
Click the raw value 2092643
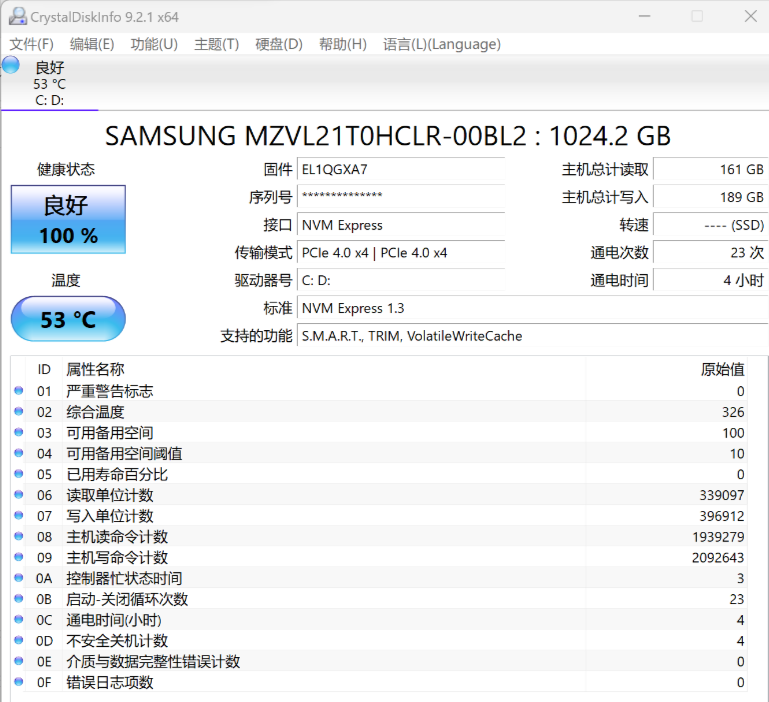(718, 557)
